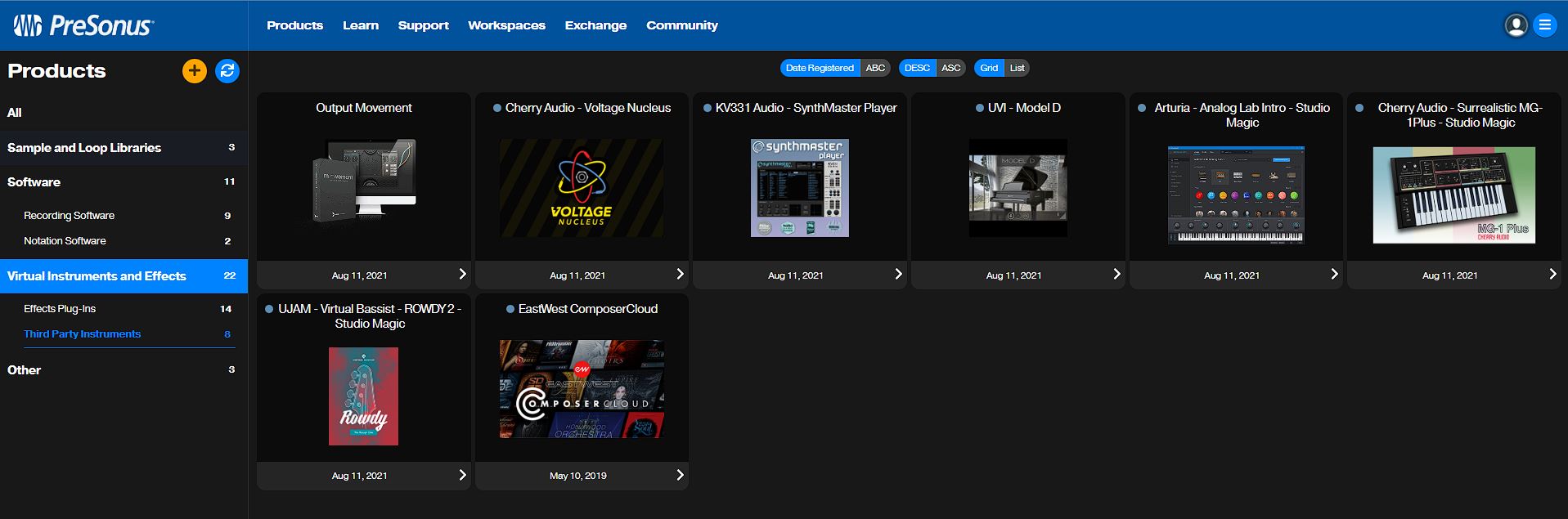Set sort order to ASC
Viewport: 1568px width, 519px height.
pos(950,68)
